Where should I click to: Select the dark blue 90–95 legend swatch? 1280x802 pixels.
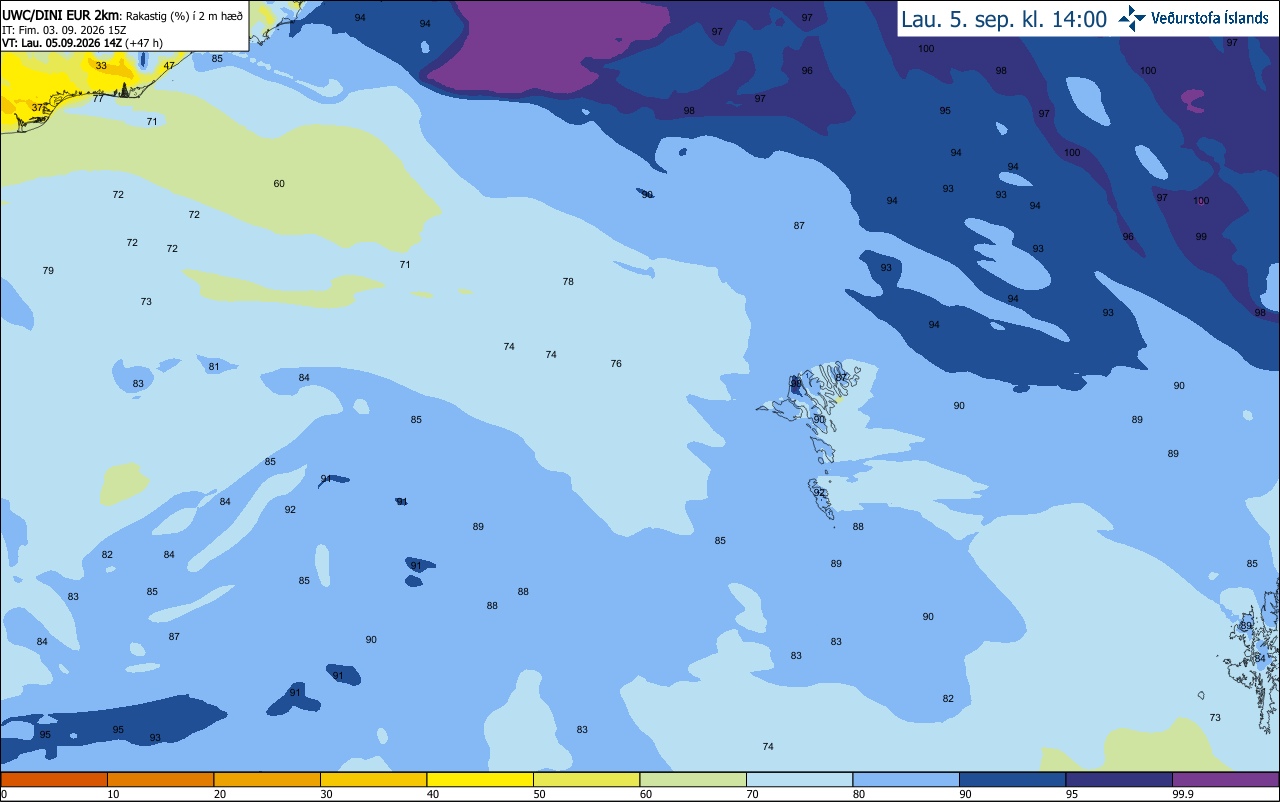point(1012,779)
